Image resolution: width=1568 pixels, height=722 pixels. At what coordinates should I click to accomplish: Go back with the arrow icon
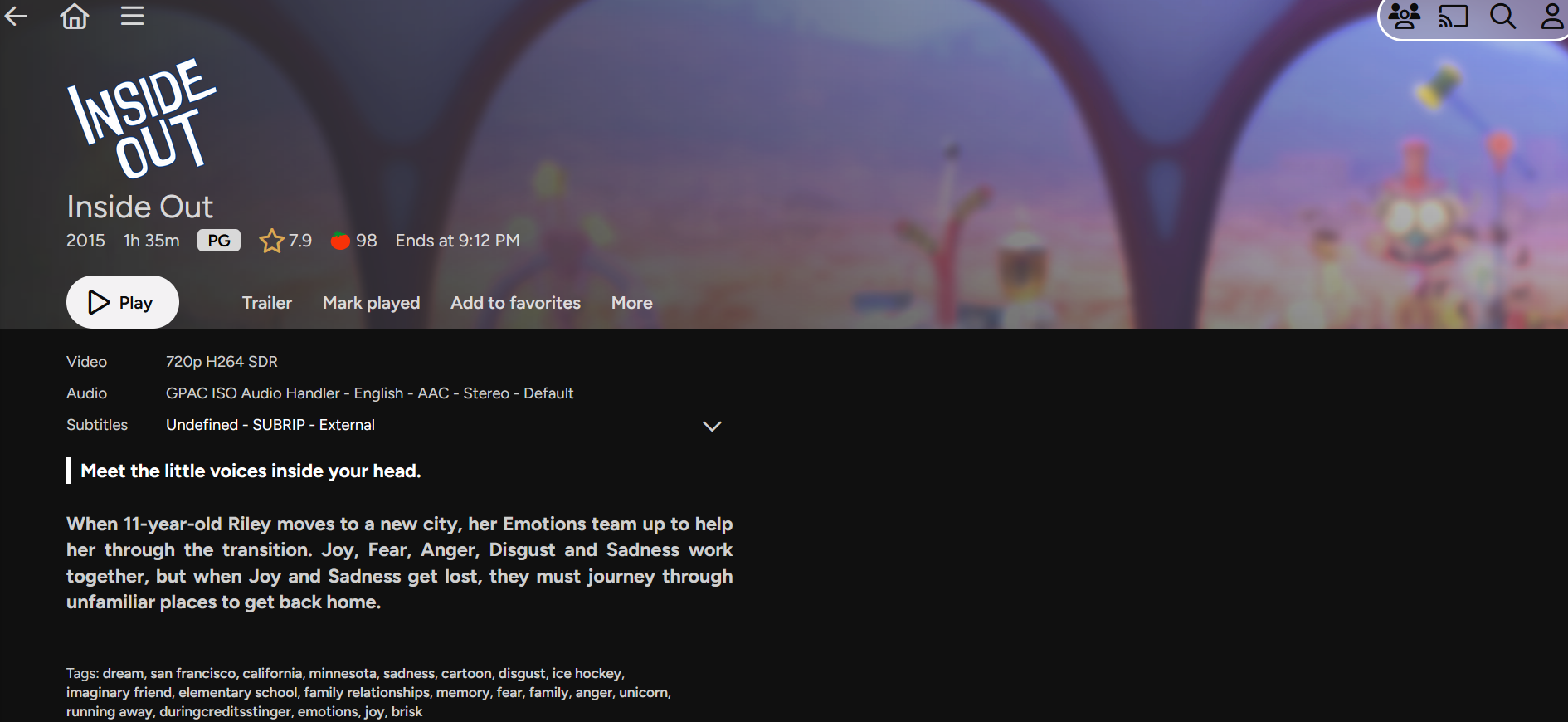17,16
